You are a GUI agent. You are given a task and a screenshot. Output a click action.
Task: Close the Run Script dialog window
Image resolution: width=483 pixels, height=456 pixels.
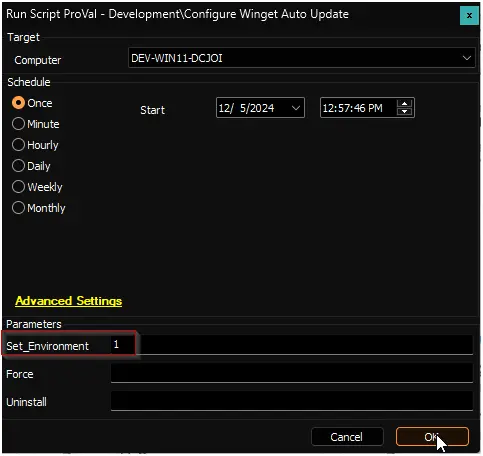point(469,15)
